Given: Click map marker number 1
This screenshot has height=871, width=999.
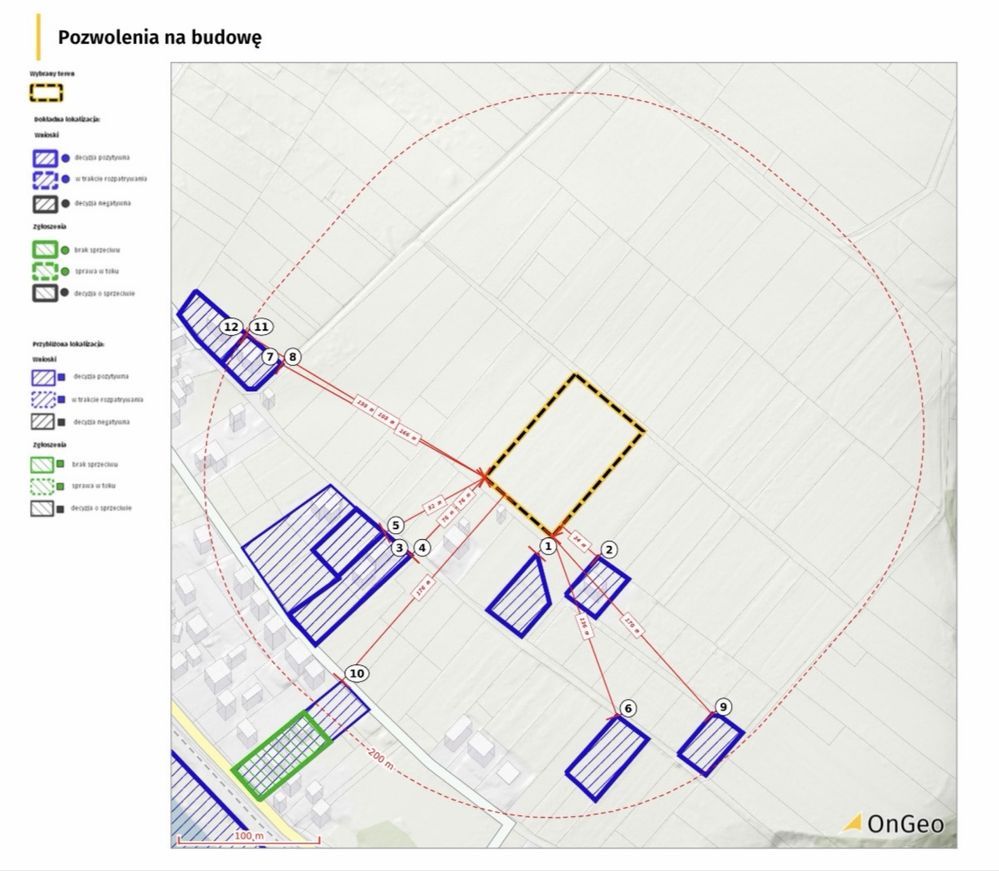Looking at the screenshot, I should pos(547,546).
